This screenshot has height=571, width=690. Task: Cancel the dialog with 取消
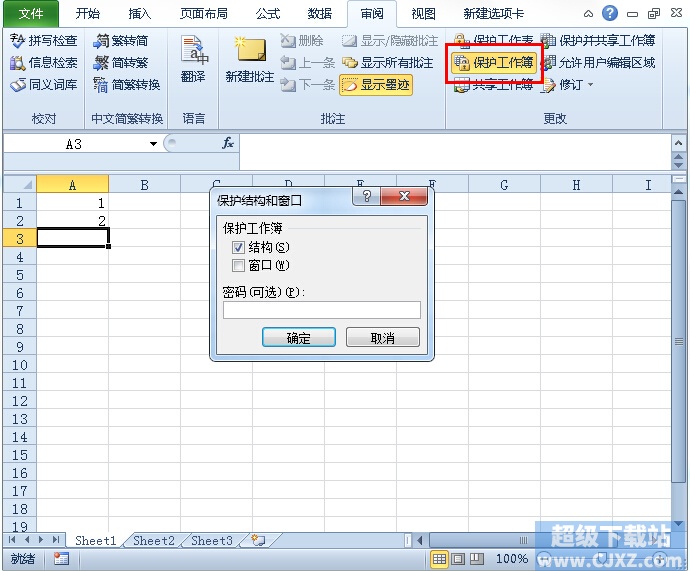(x=383, y=337)
